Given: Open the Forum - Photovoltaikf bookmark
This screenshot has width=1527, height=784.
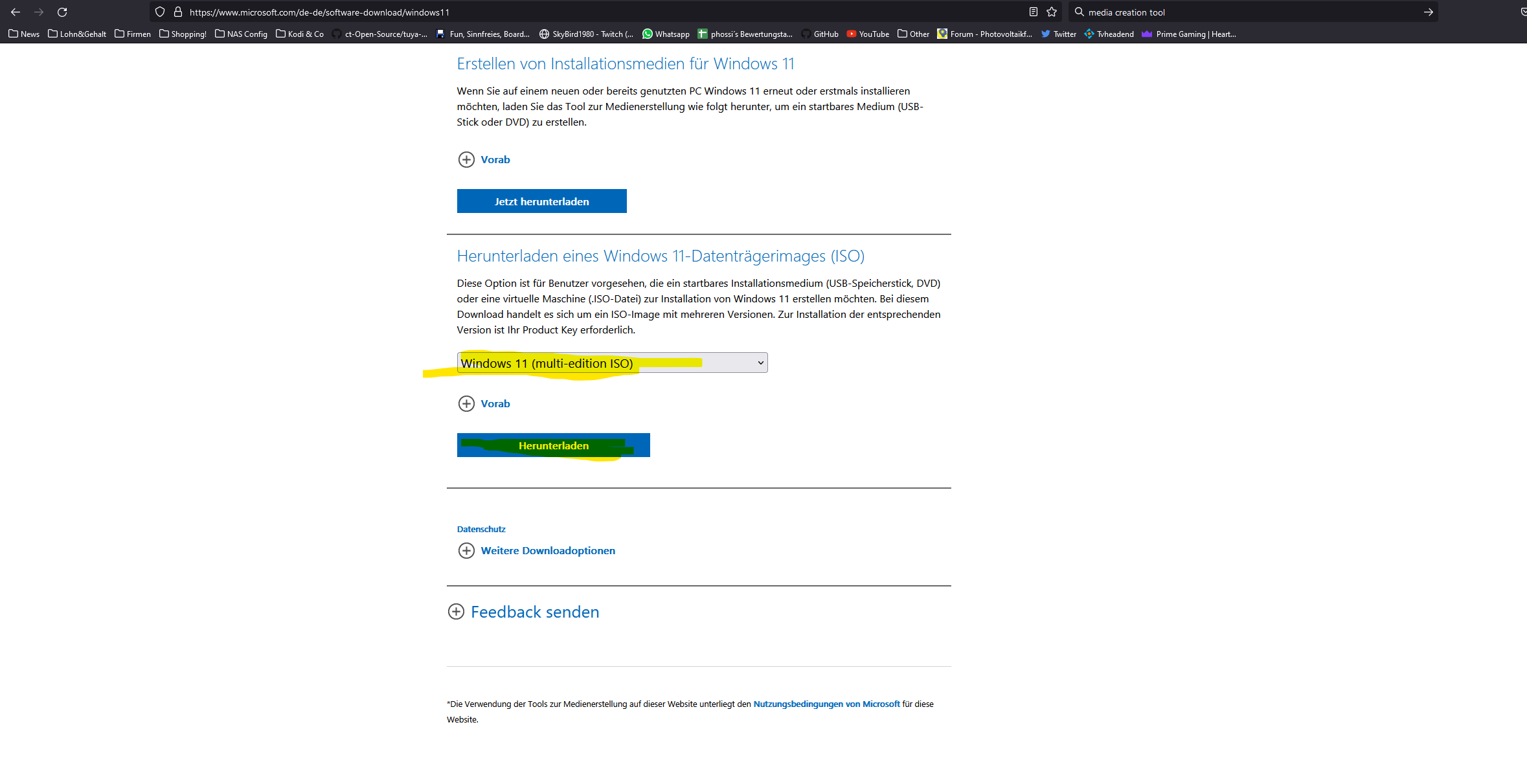Looking at the screenshot, I should coord(985,34).
